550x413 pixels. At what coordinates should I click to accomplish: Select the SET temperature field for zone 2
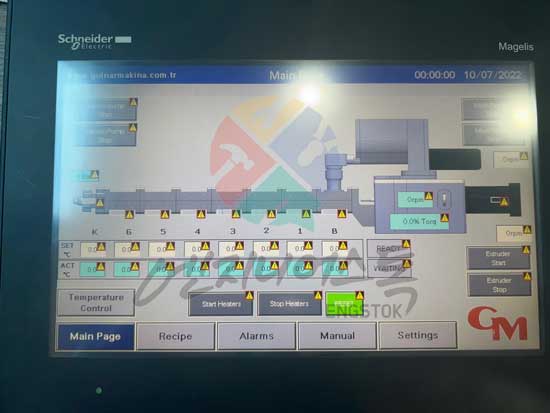point(266,248)
